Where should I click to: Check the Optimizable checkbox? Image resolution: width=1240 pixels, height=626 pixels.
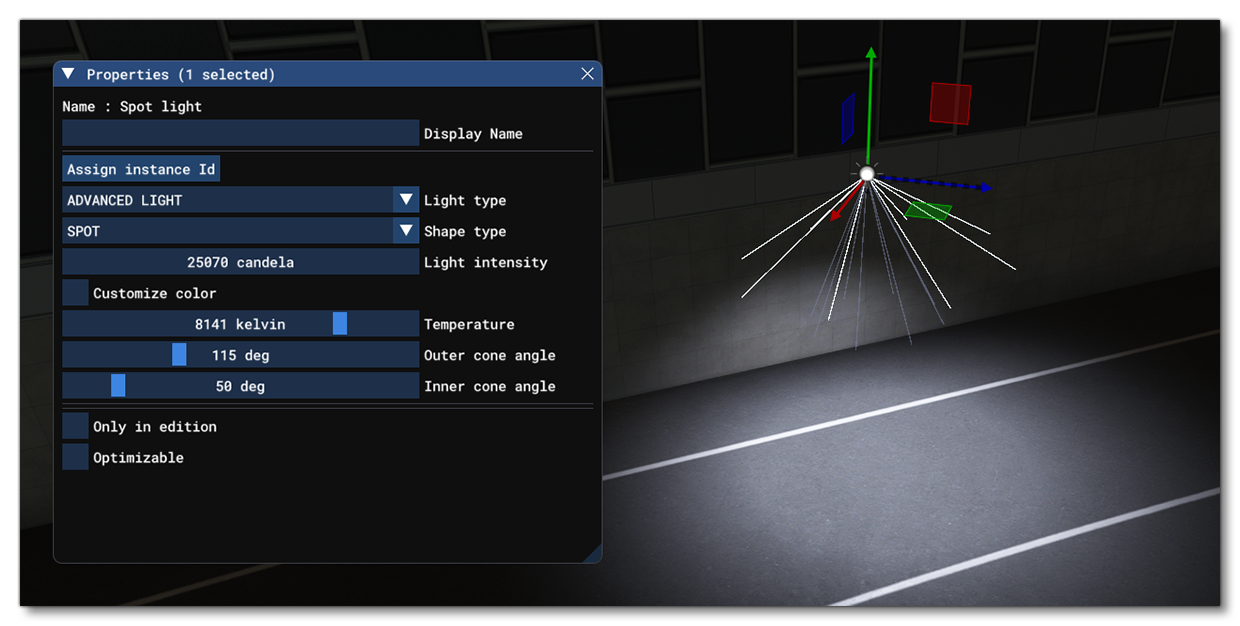tap(74, 456)
